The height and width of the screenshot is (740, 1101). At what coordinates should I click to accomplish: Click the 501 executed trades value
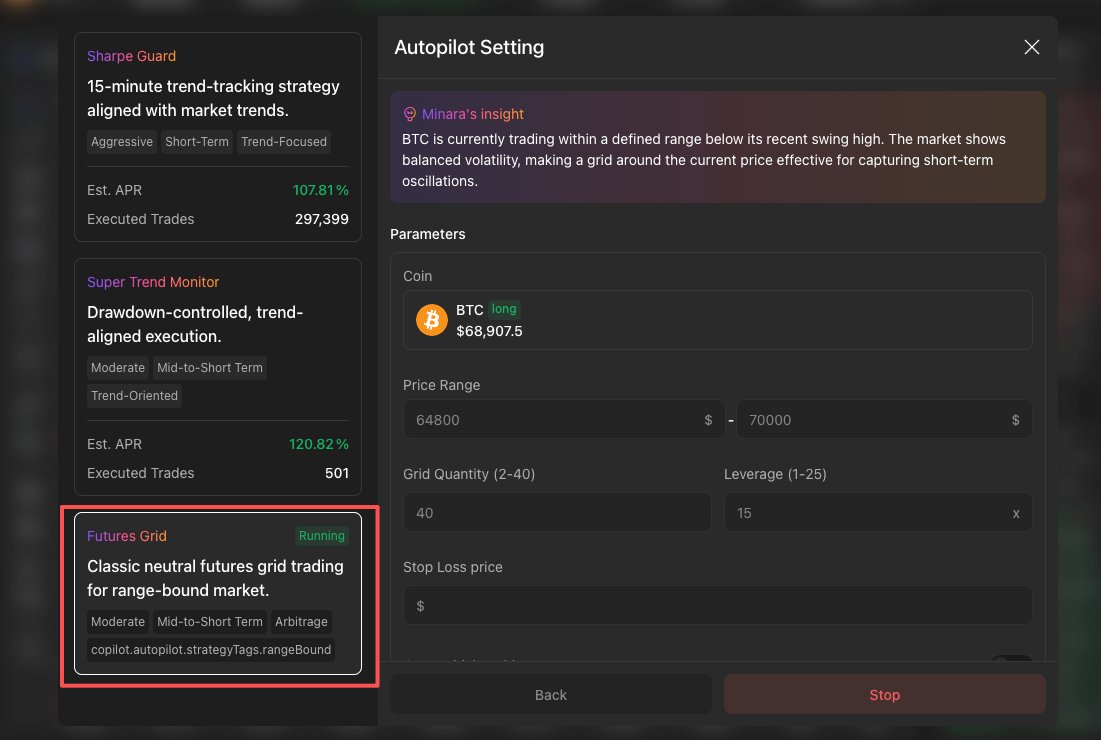pyautogui.click(x=337, y=473)
